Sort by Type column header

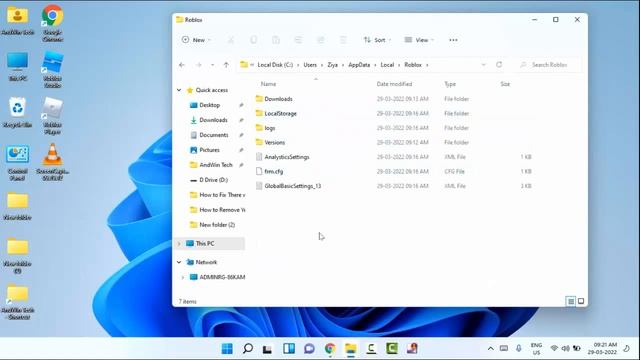450,84
